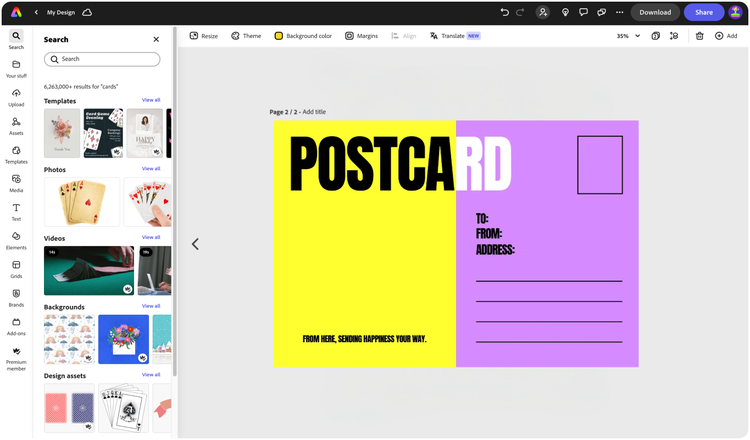Select the POSTCARD heading on canvas

[401, 164]
